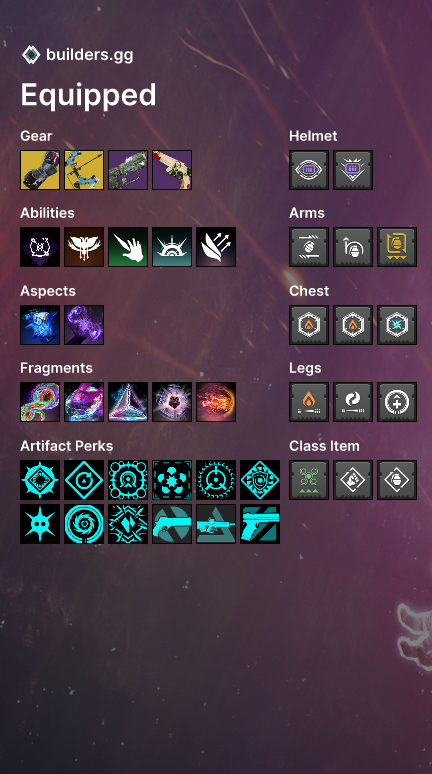432x774 pixels.
Task: Click the green class item mod
Action: [309, 480]
